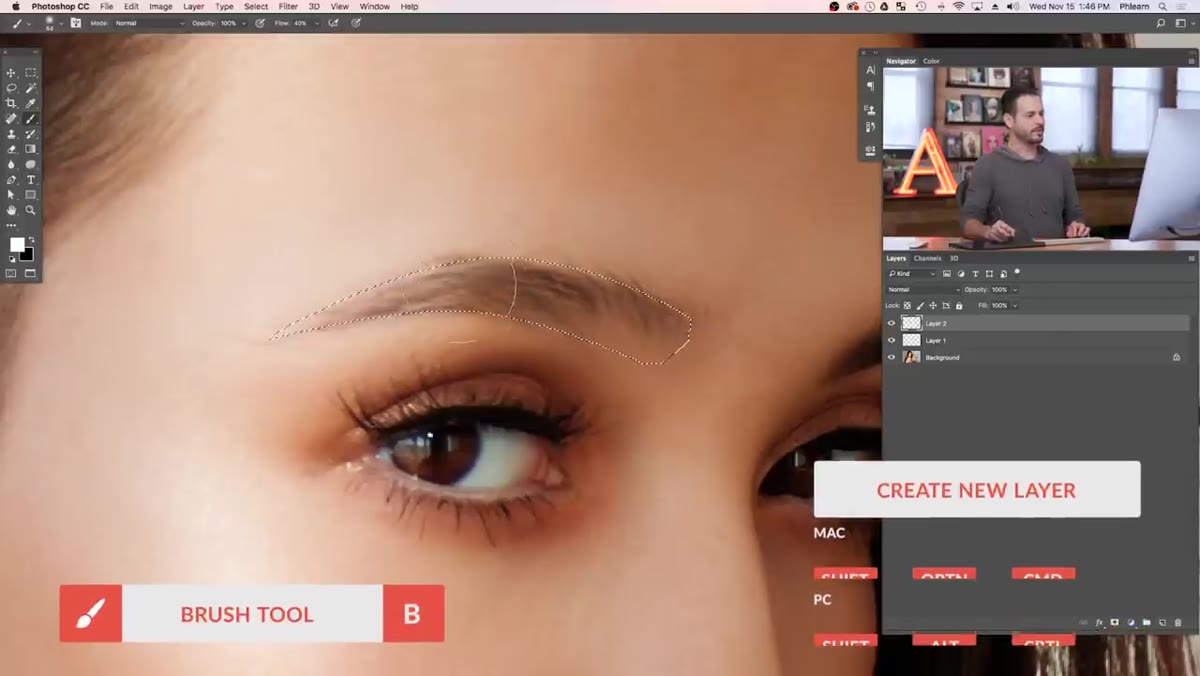Toggle pixel layer filter in Layers panel
Image resolution: width=1200 pixels, height=676 pixels.
(947, 273)
